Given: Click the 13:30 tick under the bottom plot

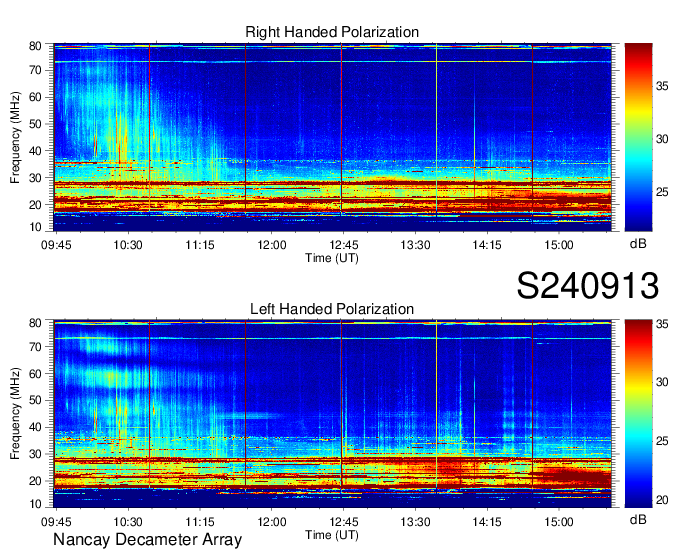Looking at the screenshot, I should (415, 522).
